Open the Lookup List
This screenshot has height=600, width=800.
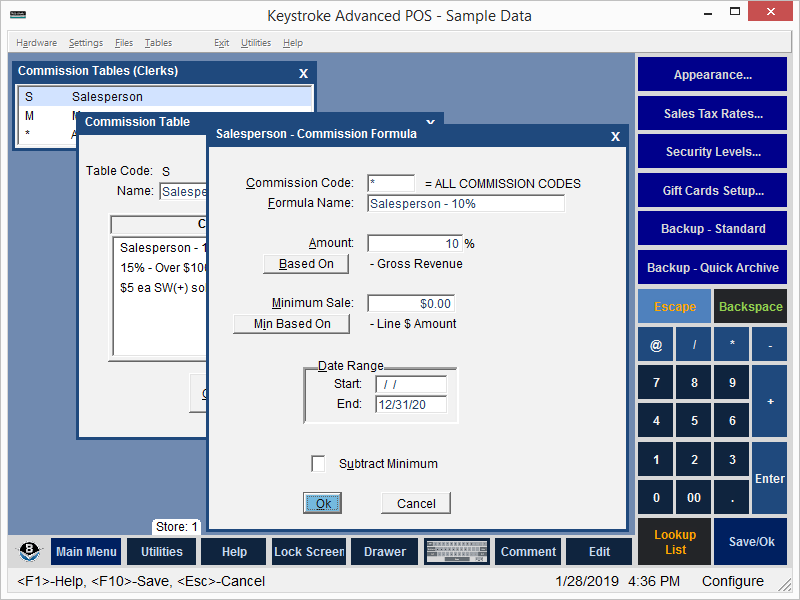coord(675,542)
